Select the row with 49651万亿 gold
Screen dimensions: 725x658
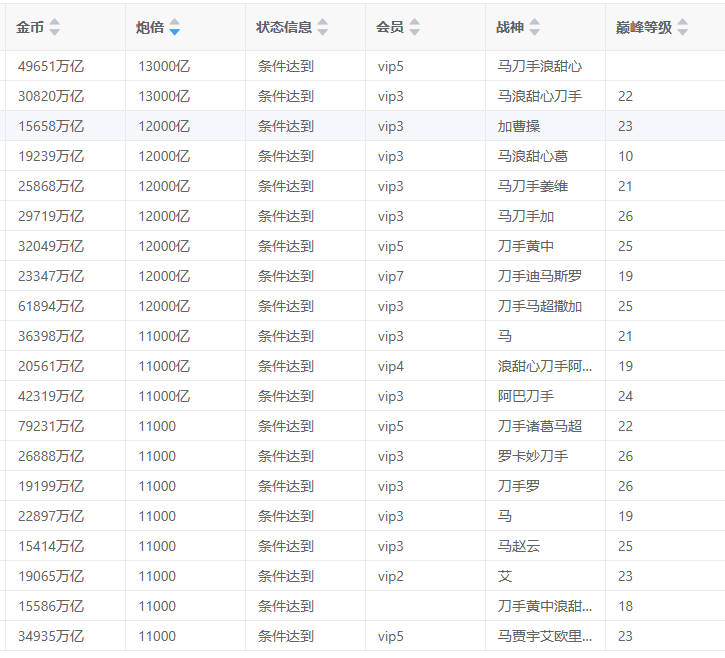point(51,66)
